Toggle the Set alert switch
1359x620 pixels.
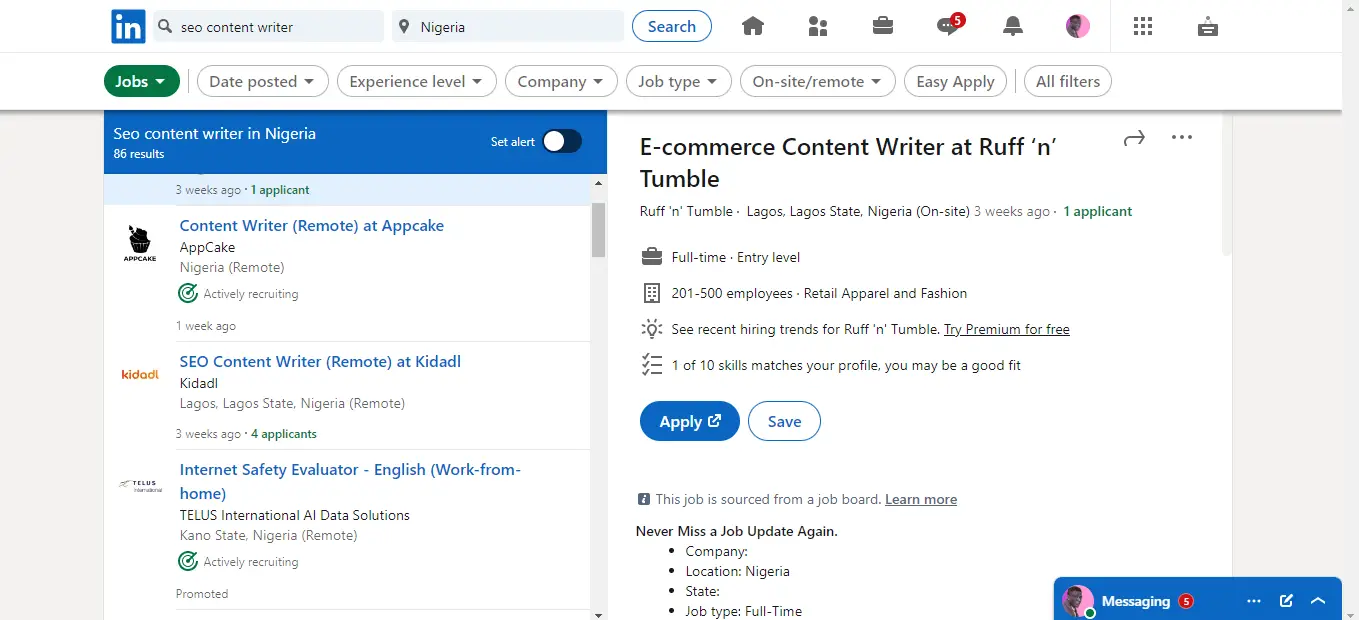tap(562, 141)
